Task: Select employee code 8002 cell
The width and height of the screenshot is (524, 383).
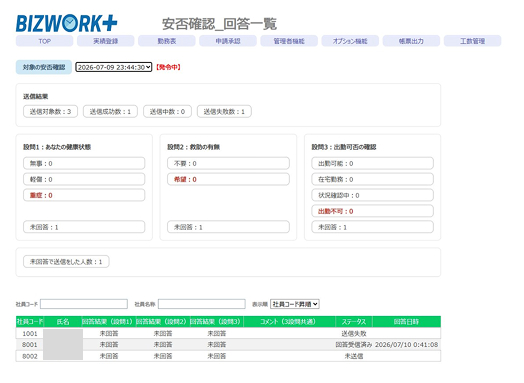Action: 30,356
